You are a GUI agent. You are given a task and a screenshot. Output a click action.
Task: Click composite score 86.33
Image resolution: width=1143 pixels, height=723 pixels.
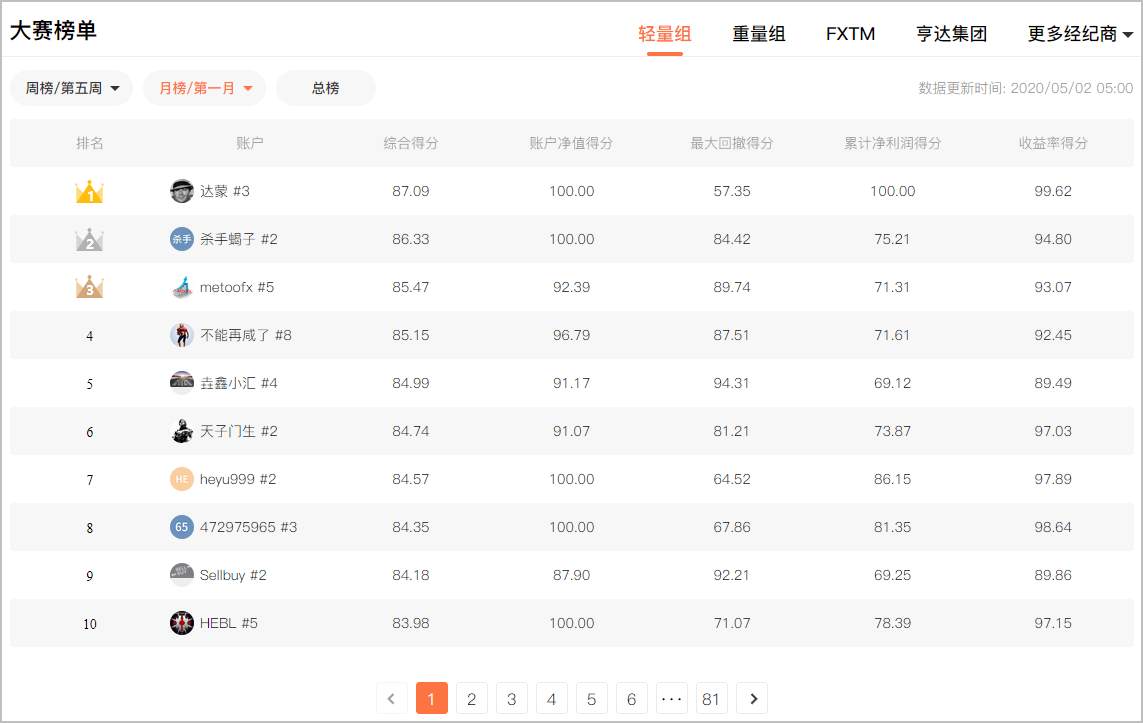(410, 239)
